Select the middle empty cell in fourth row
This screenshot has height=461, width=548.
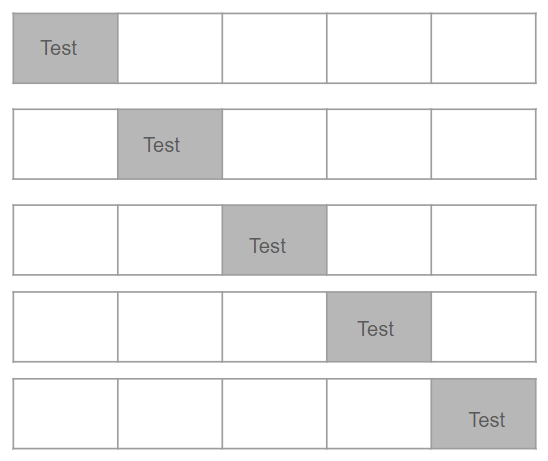coord(274,327)
